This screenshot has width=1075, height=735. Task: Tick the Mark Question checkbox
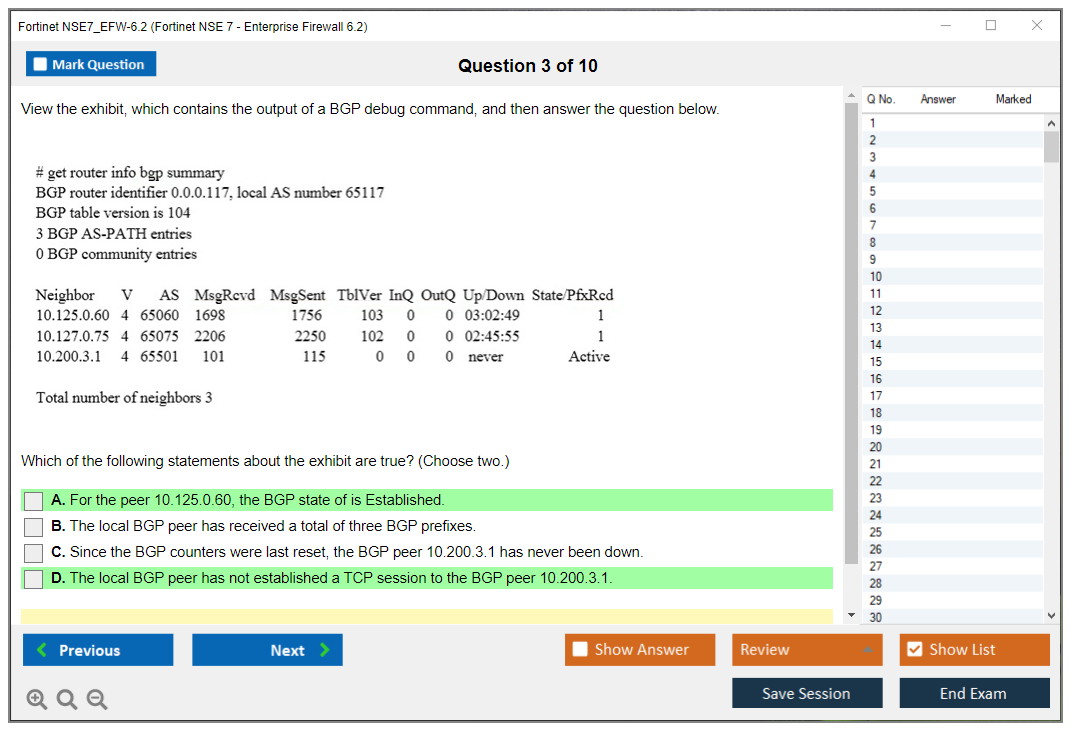pyautogui.click(x=41, y=64)
